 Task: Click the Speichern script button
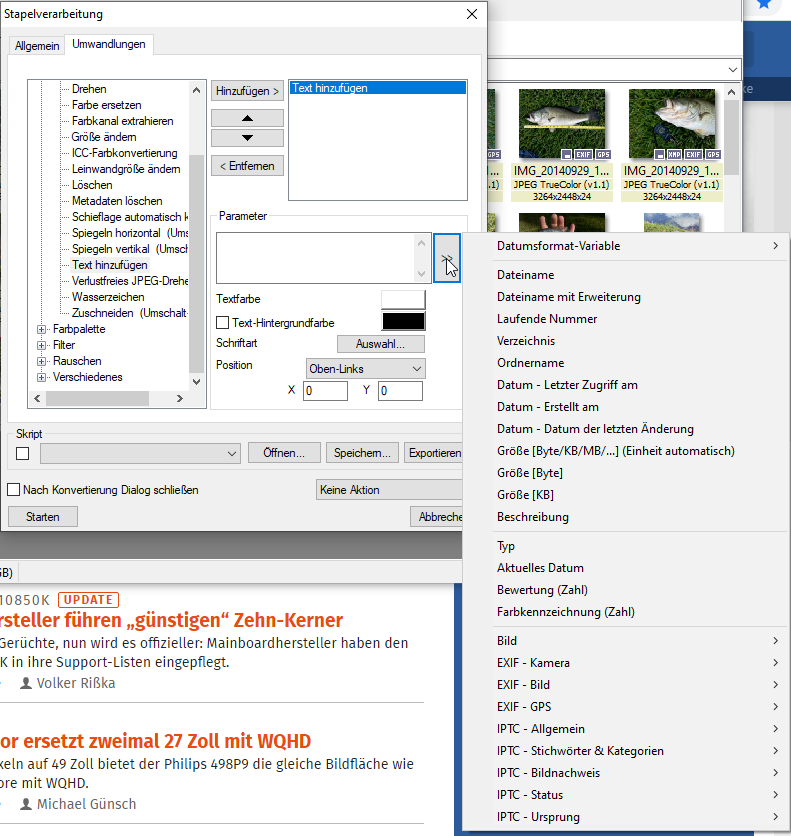[362, 453]
